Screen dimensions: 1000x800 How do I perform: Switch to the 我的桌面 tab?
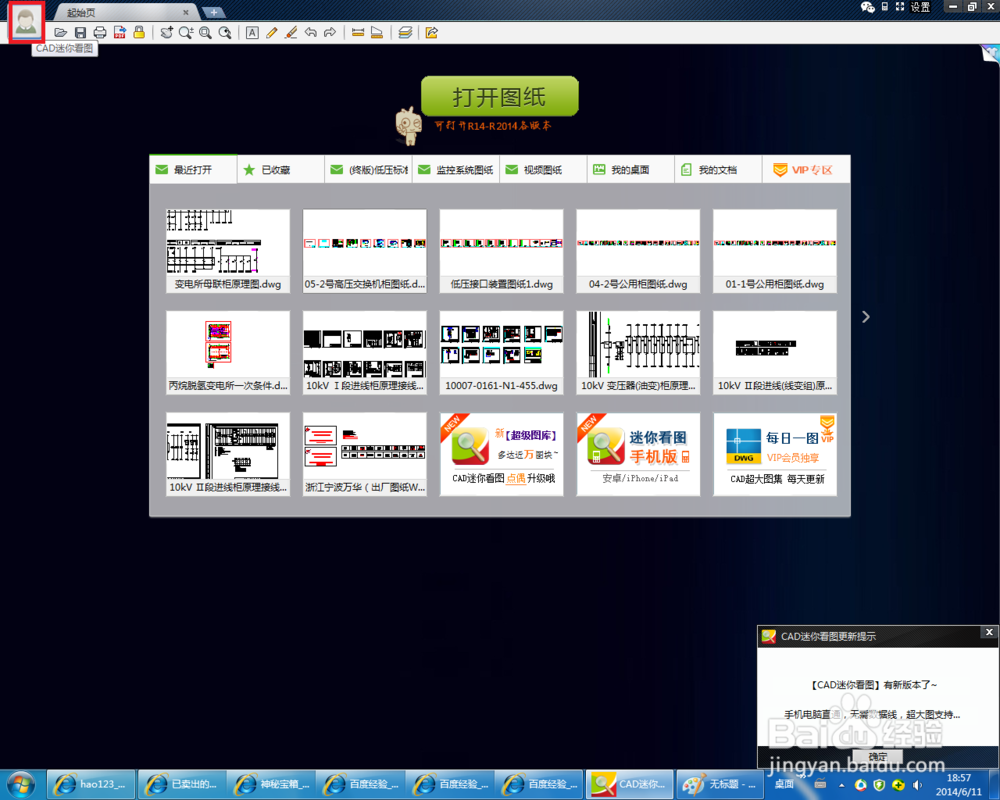[630, 170]
